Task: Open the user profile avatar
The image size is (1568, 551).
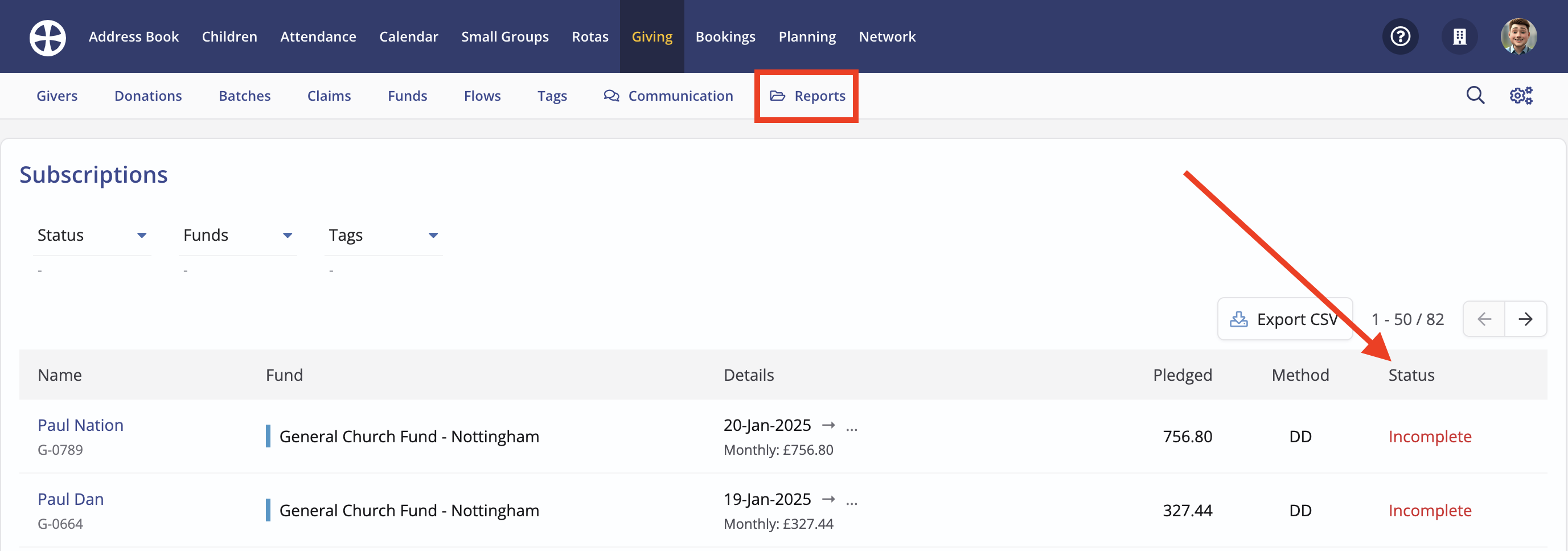Action: point(1518,36)
